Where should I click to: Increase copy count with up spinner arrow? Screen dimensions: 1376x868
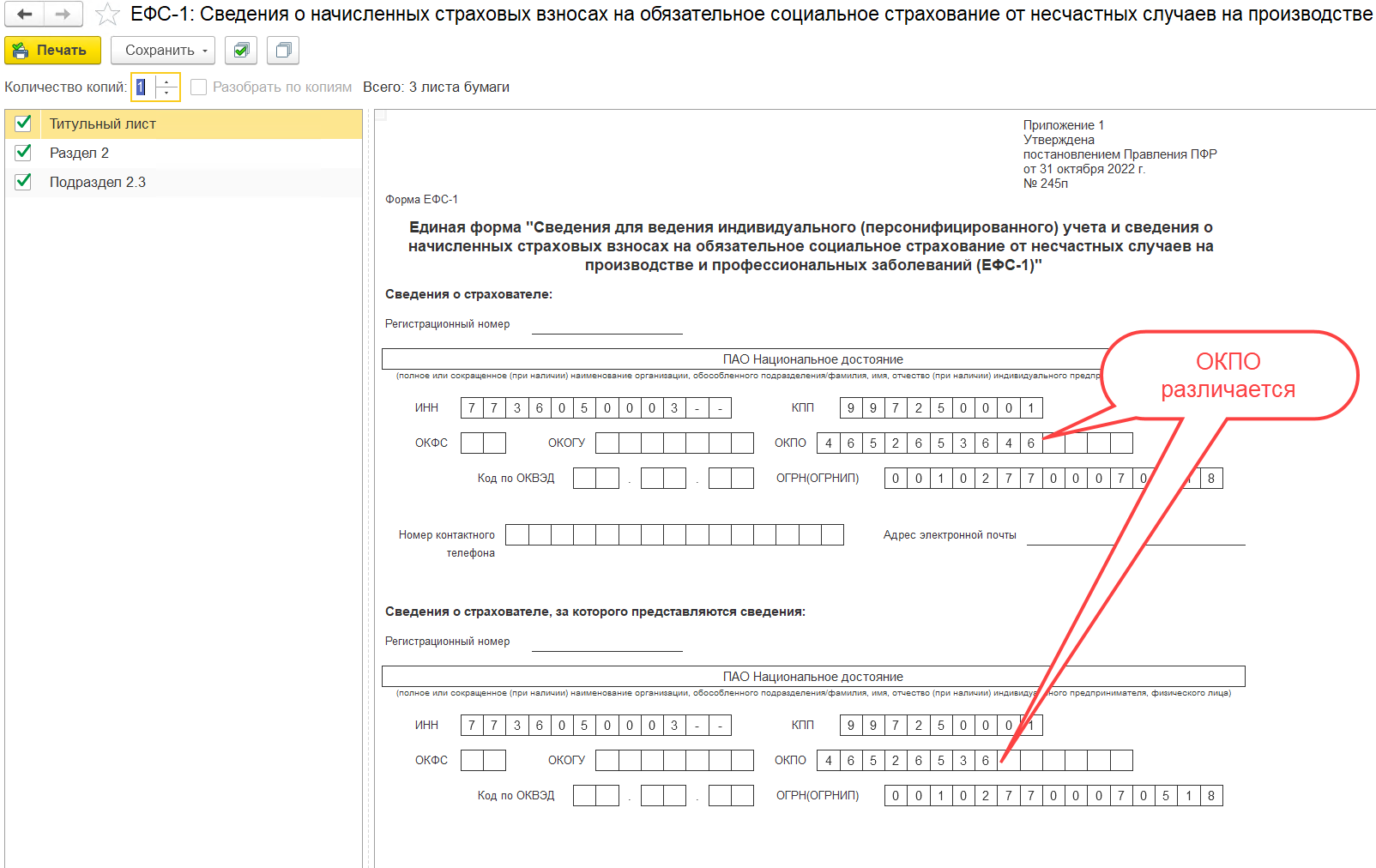[167, 81]
